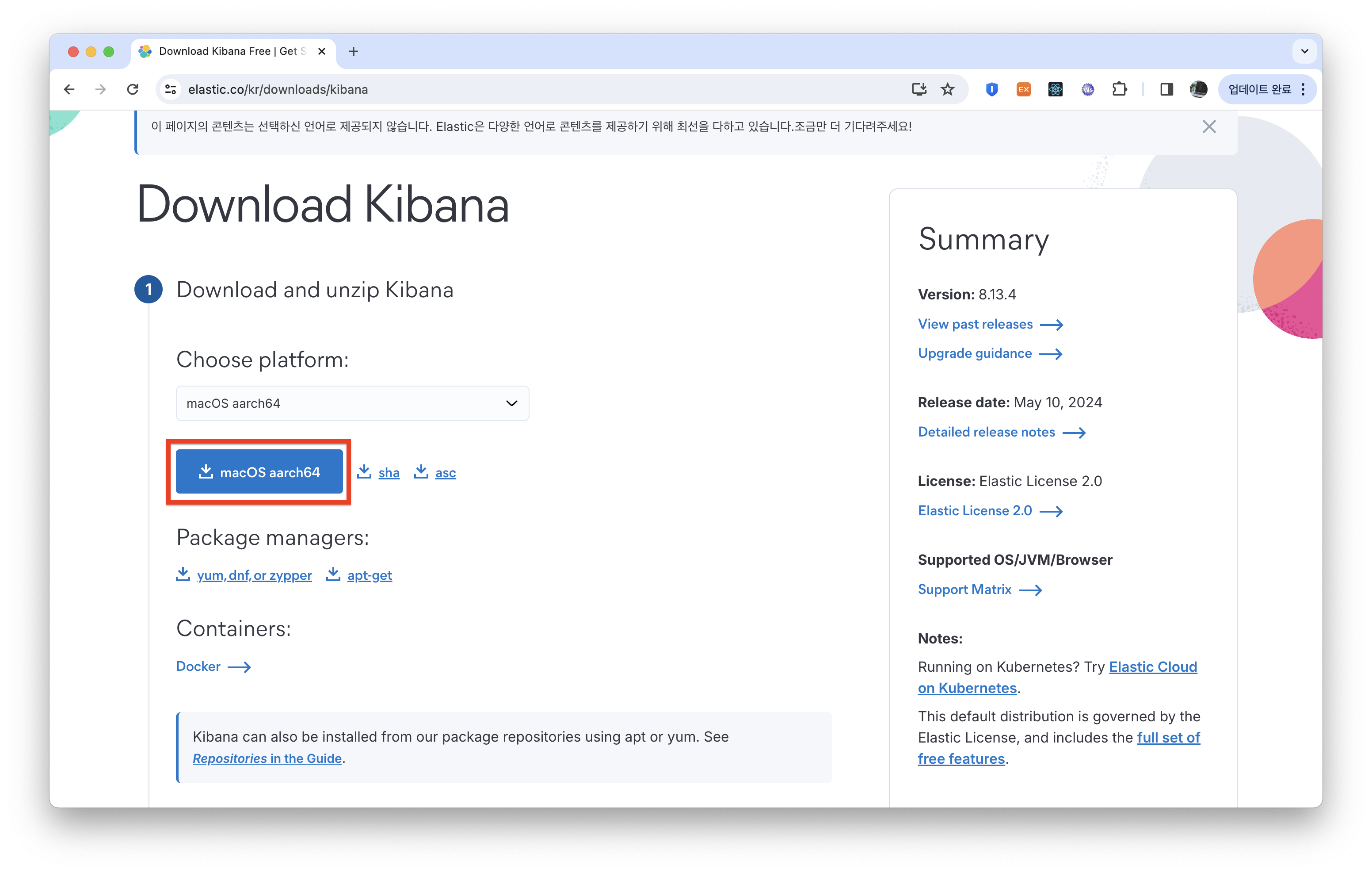Image resolution: width=1372 pixels, height=873 pixels.
Task: Toggle the browser side panel icon
Action: pos(1166,89)
